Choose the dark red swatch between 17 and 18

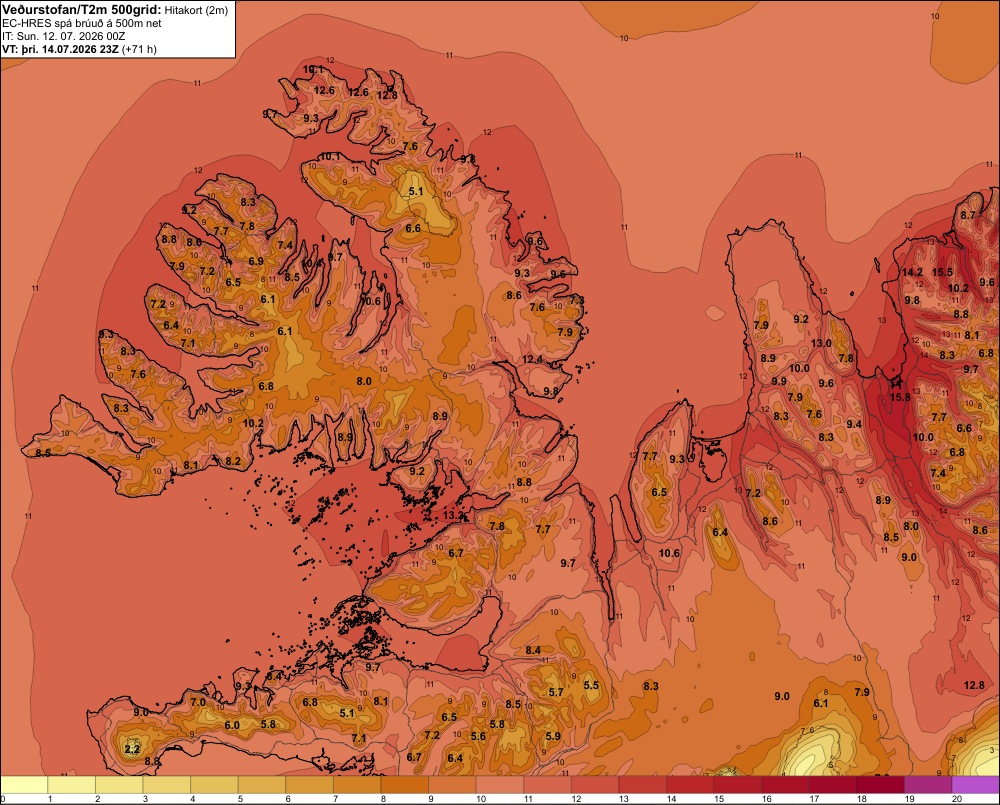(x=833, y=785)
